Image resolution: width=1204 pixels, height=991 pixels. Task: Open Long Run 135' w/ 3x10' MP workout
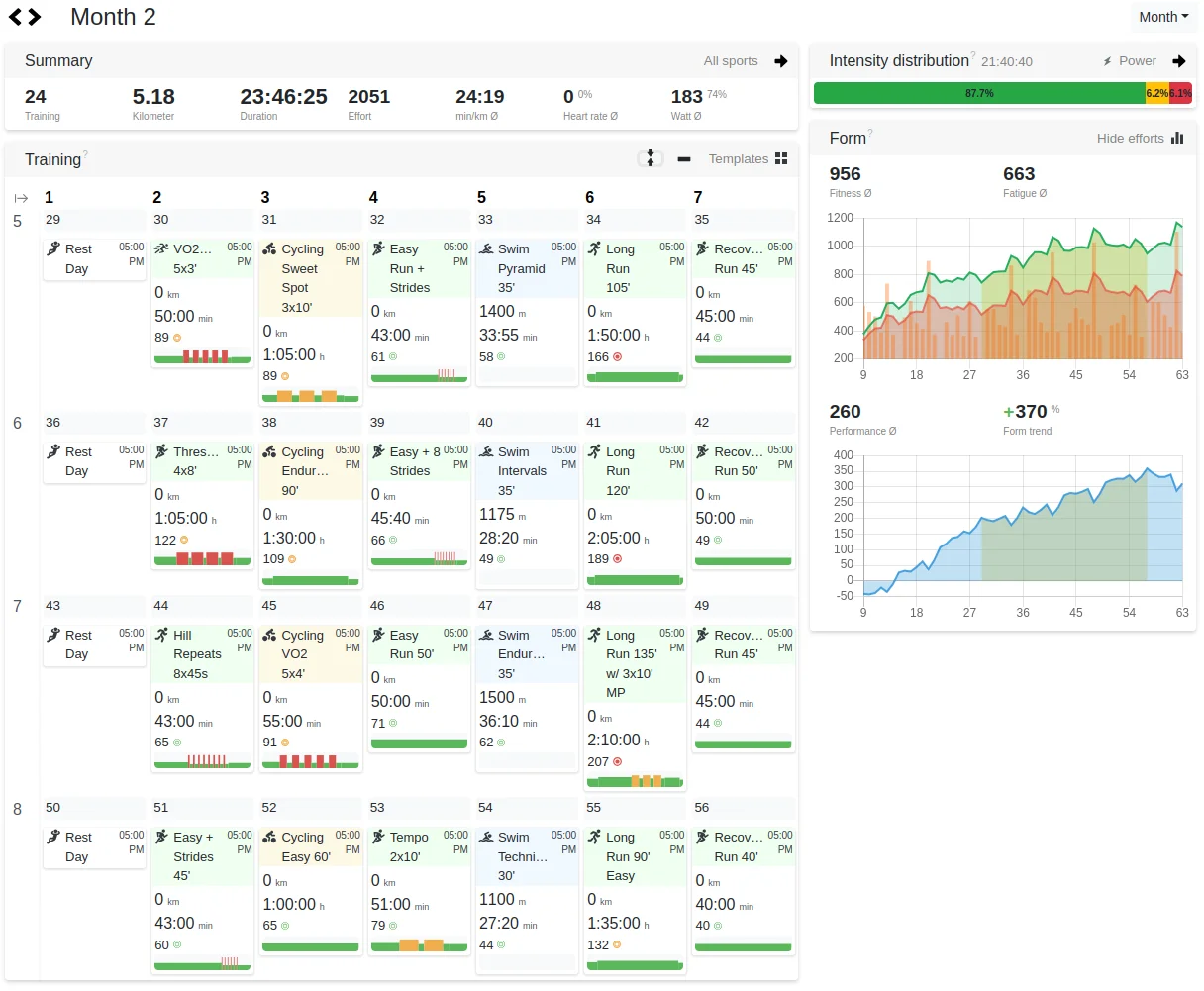(631, 664)
